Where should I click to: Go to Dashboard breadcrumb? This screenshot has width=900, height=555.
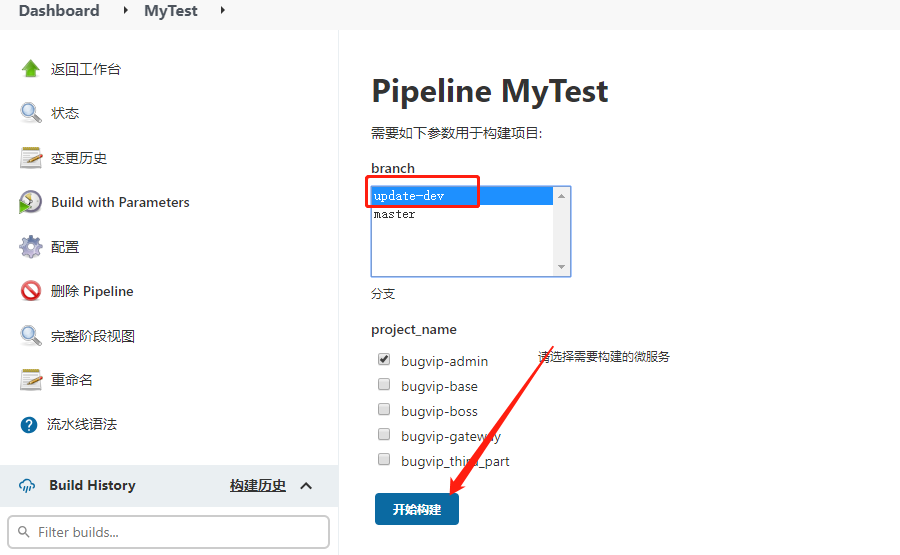pos(59,10)
